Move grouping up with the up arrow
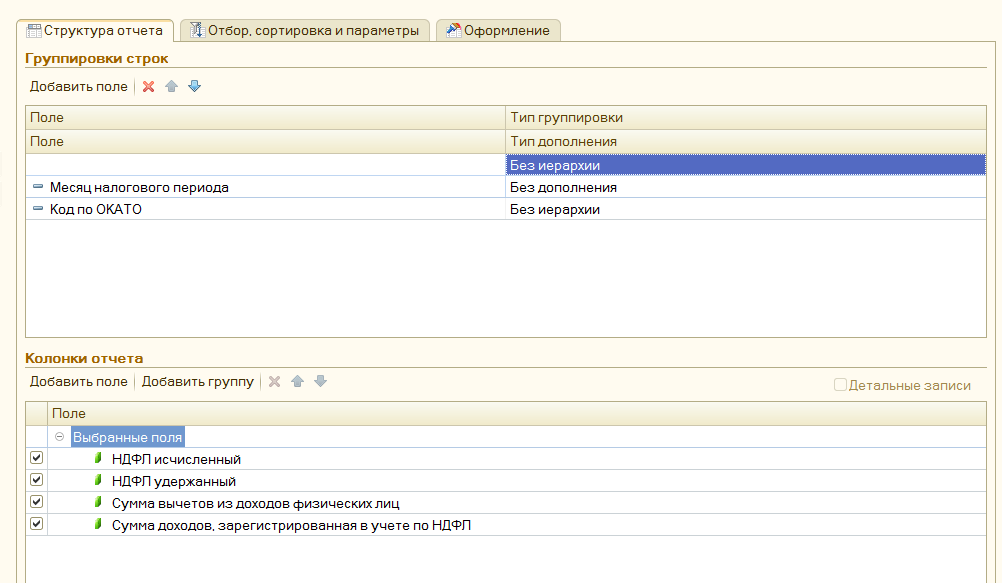The width and height of the screenshot is (1002, 583). pyautogui.click(x=172, y=87)
